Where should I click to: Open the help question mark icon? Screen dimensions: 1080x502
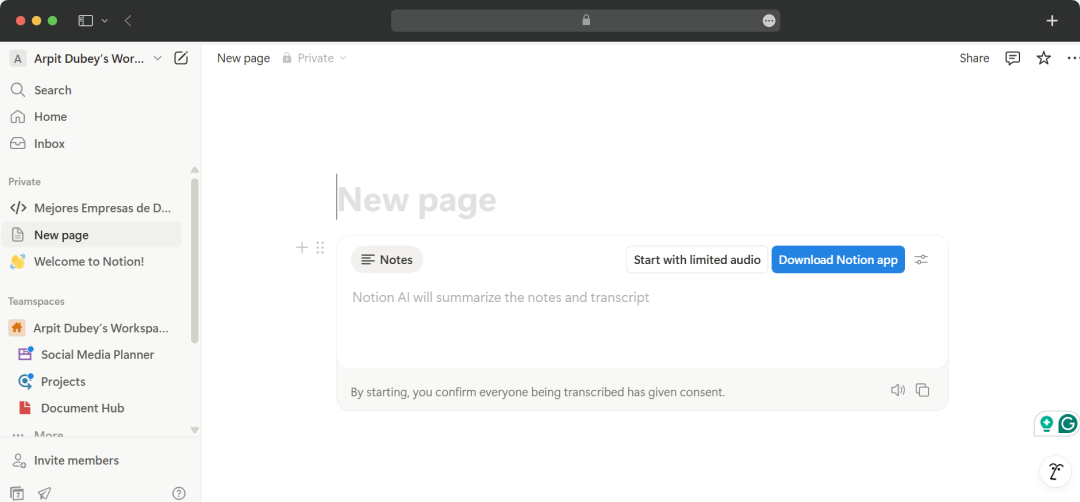coord(179,493)
